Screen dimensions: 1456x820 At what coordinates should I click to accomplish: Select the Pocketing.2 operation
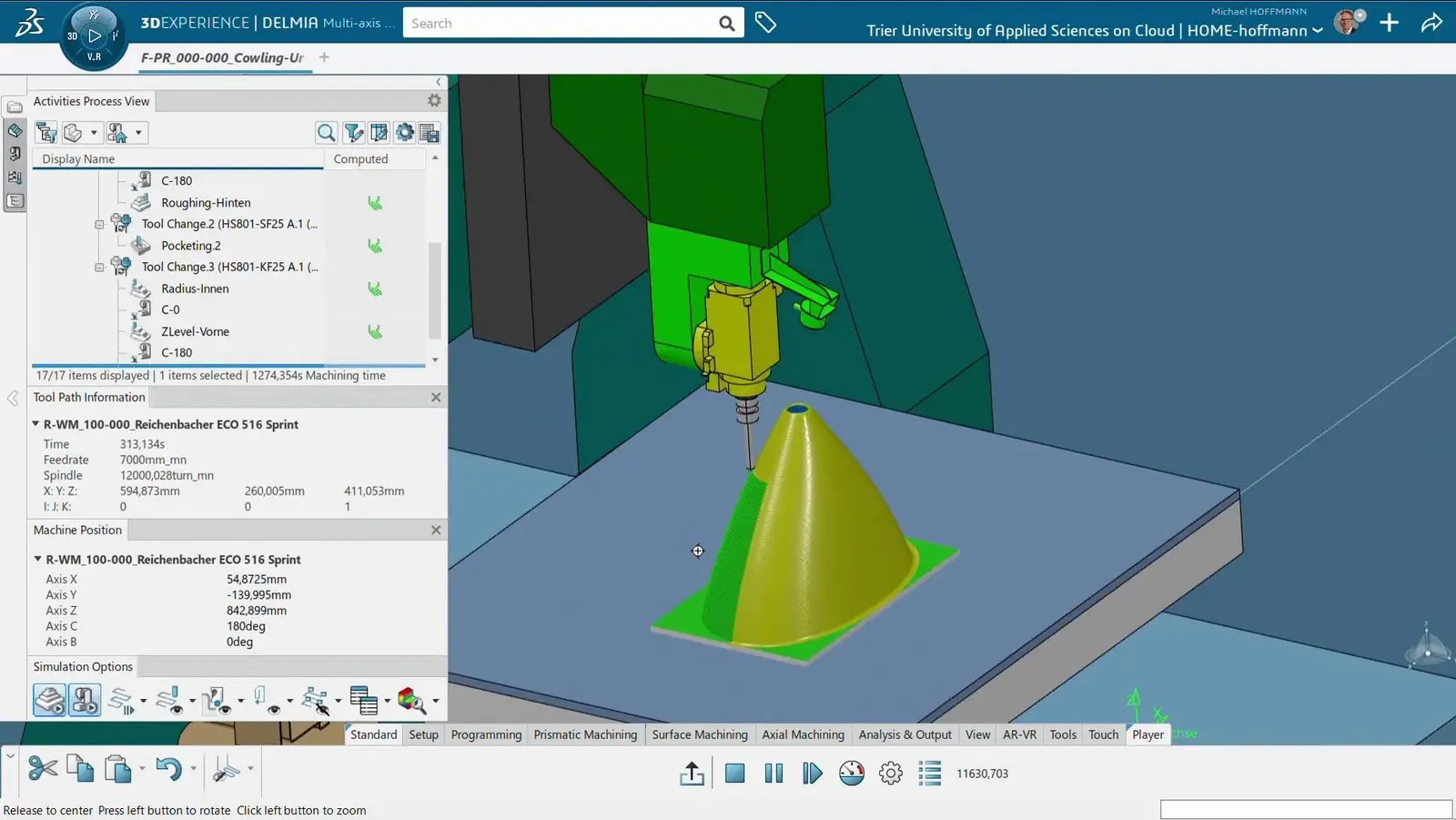(x=191, y=246)
